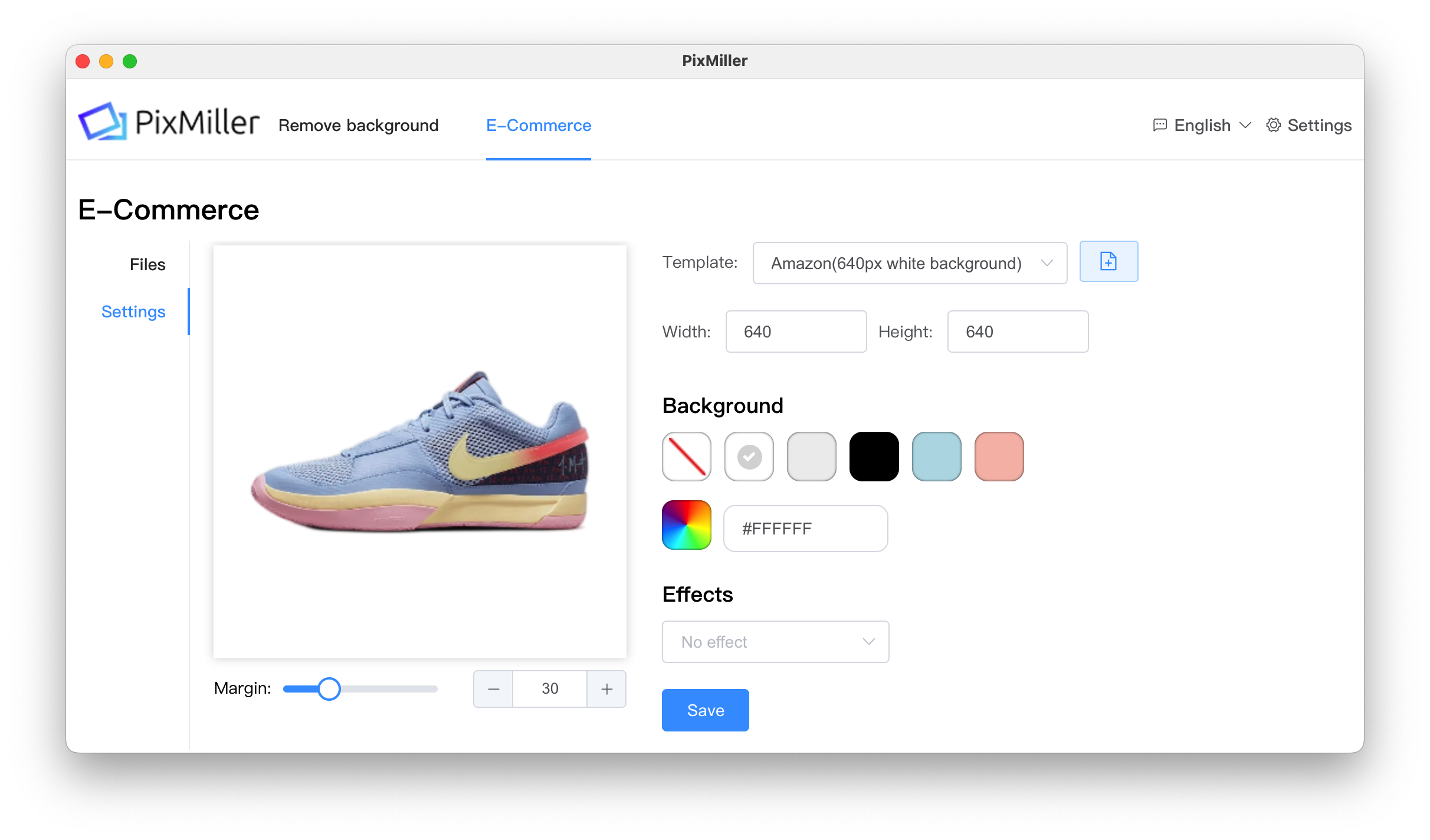This screenshot has height=840, width=1430.
Task: Increase margin with the plus button
Action: tap(607, 689)
